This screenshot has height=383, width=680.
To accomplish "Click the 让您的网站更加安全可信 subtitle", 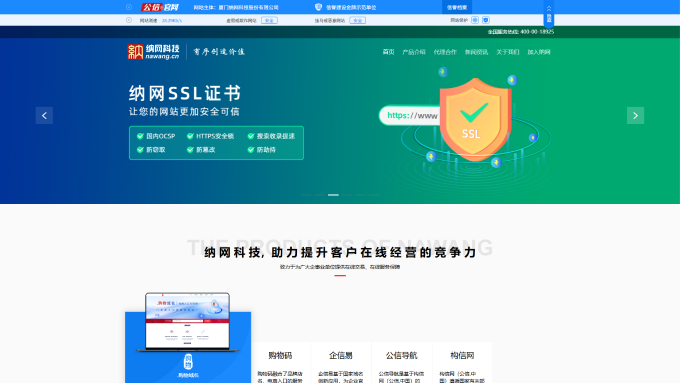I will pos(184,112).
